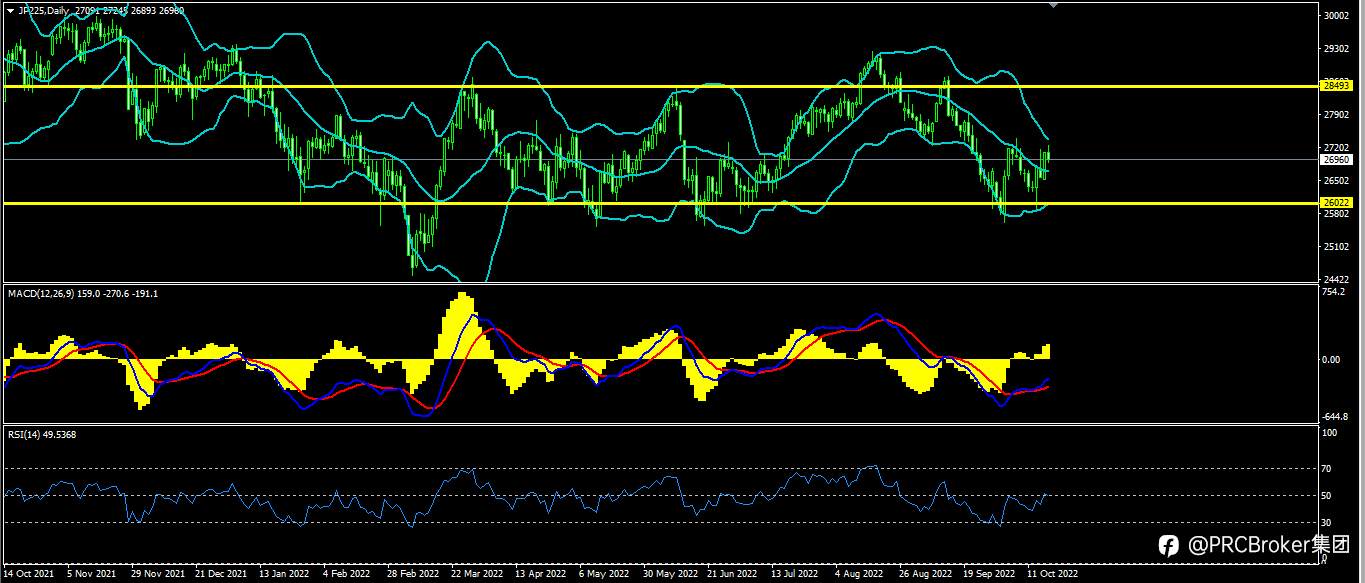
Task: Click the 27902 value on the price scale
Action: coord(1337,115)
